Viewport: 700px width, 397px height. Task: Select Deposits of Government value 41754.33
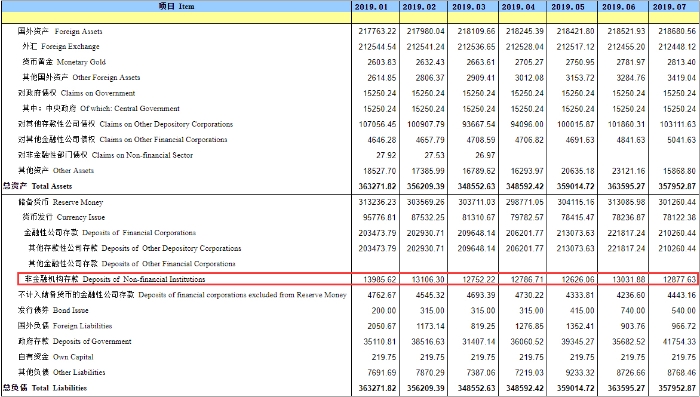click(x=679, y=342)
